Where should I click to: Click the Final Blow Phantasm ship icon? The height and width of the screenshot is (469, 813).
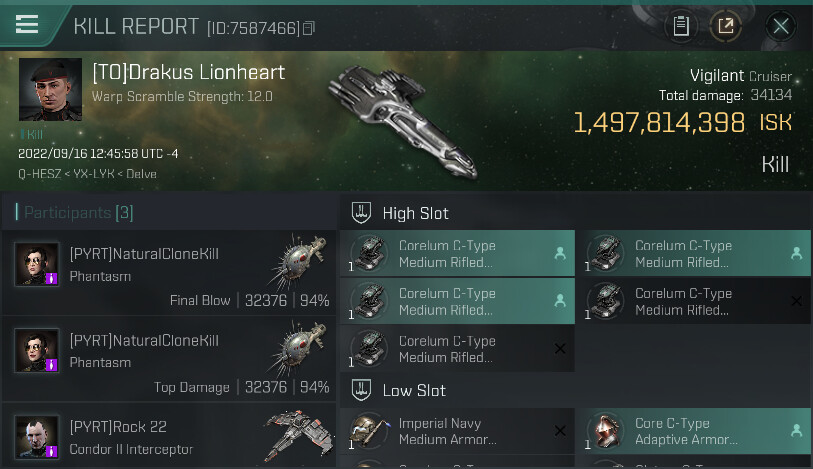[x=299, y=265]
